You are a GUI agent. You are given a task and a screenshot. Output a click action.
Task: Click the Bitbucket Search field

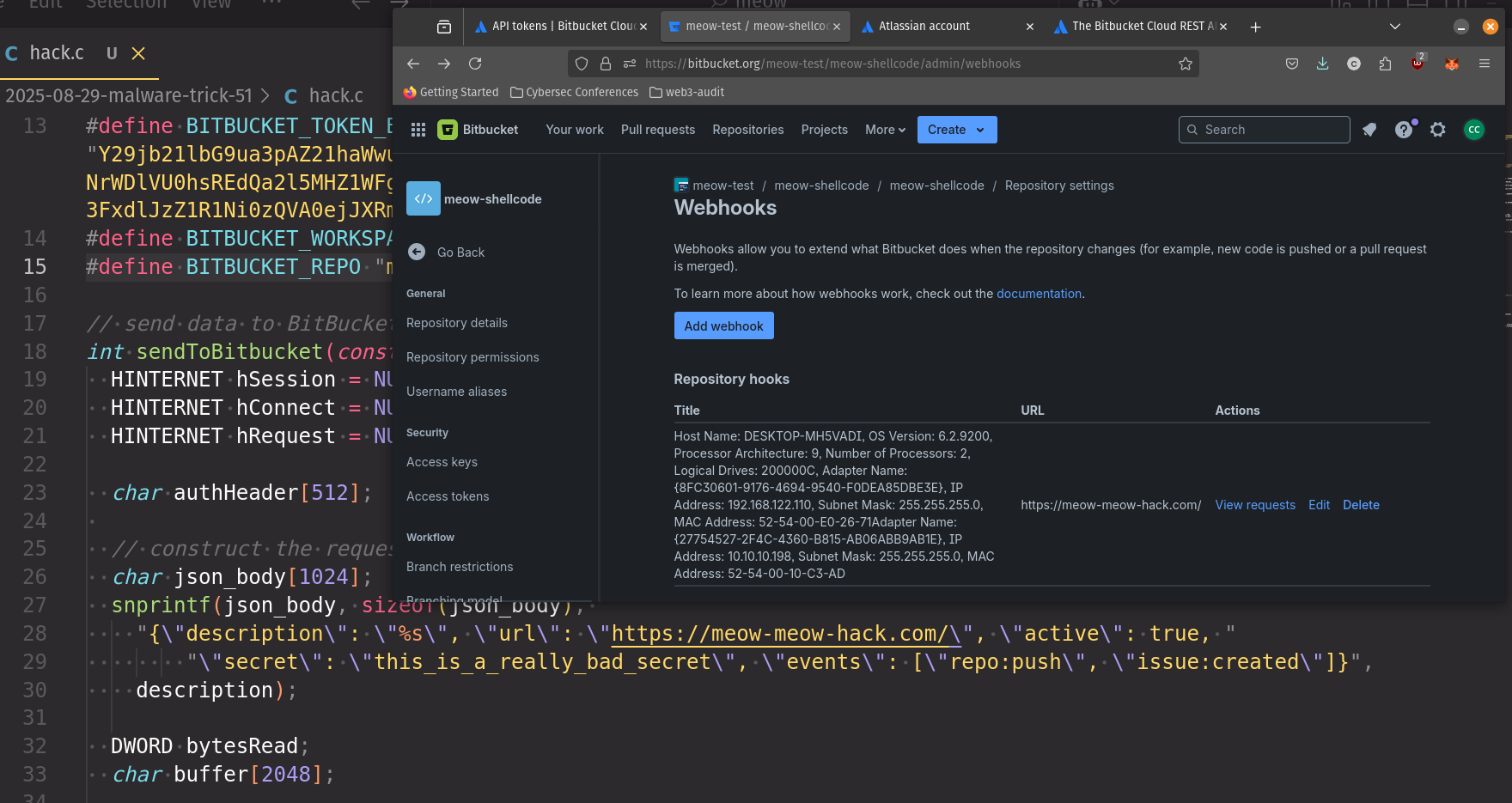click(1264, 130)
